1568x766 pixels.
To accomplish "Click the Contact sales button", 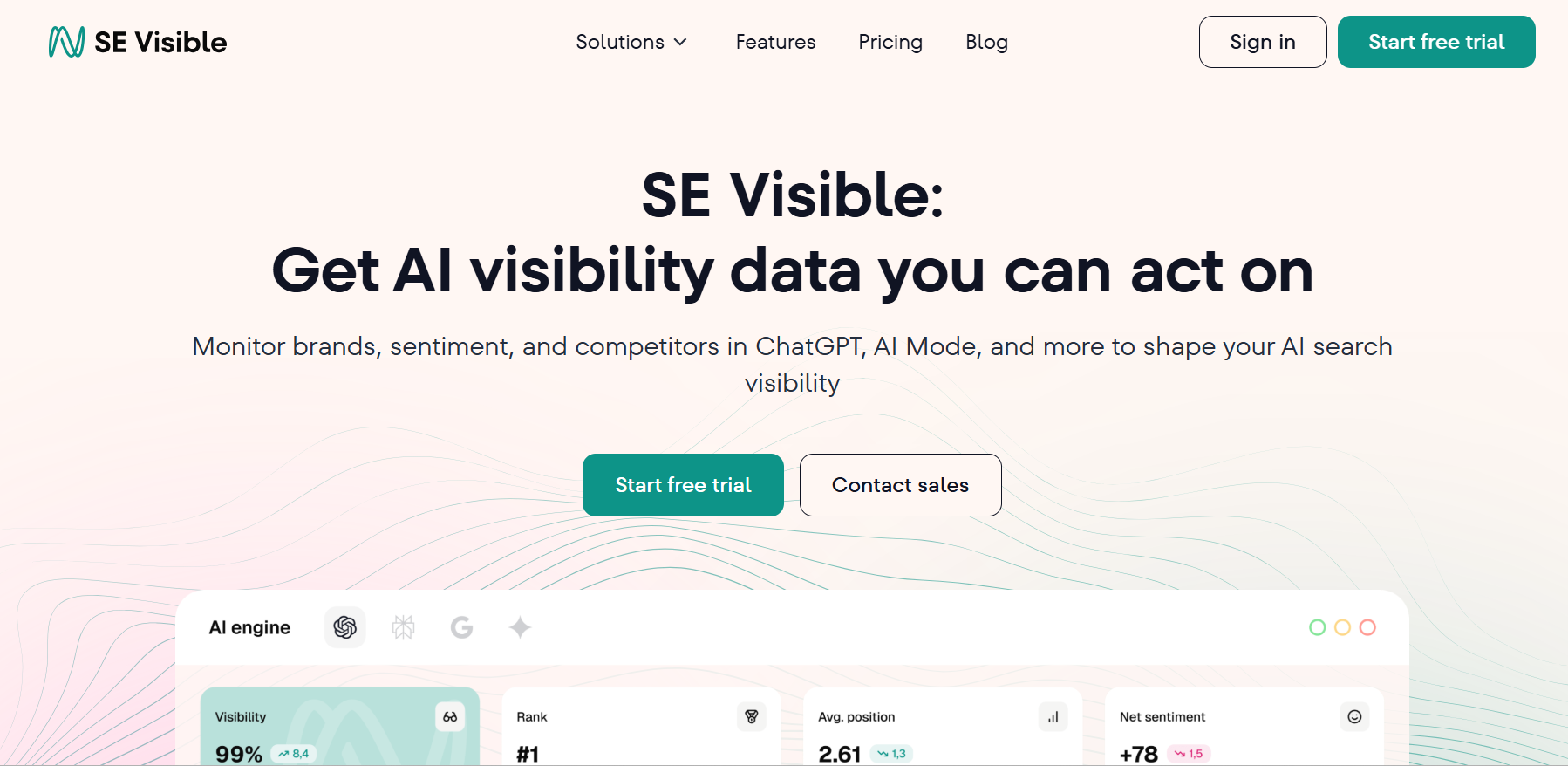I will (x=900, y=485).
